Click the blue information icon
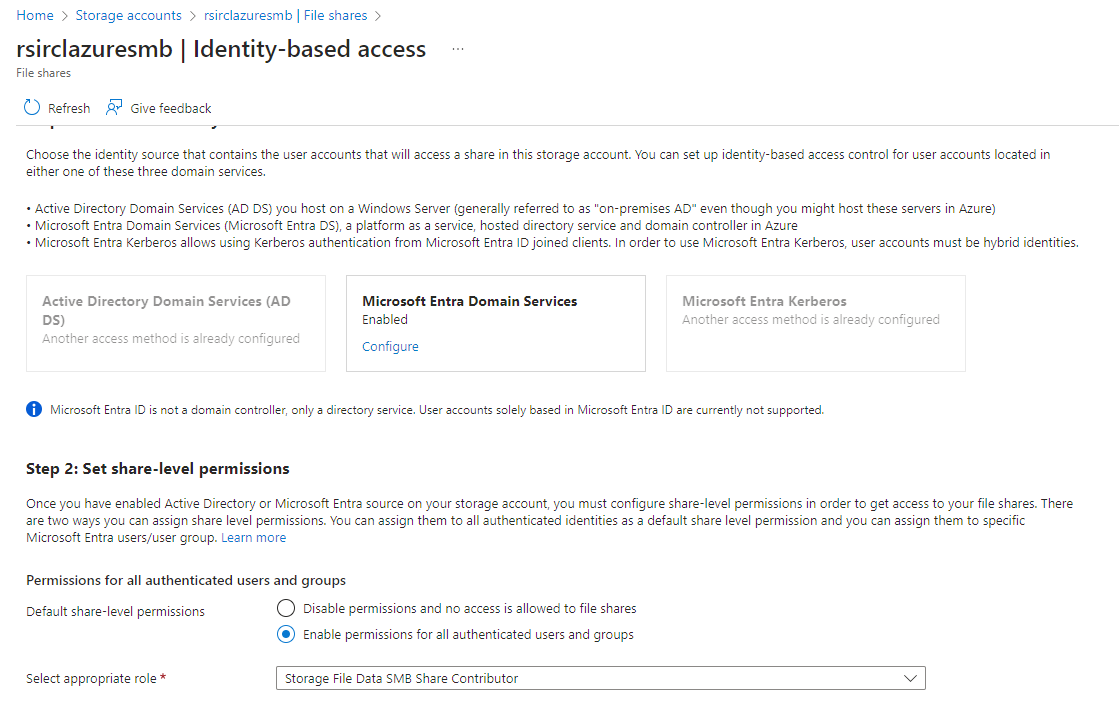The height and width of the screenshot is (723, 1119). tap(34, 410)
